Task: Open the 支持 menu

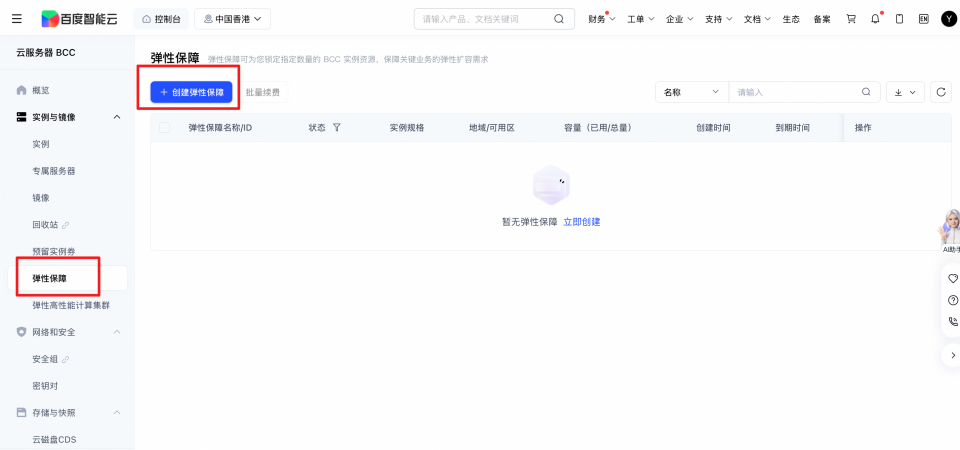Action: click(x=719, y=19)
